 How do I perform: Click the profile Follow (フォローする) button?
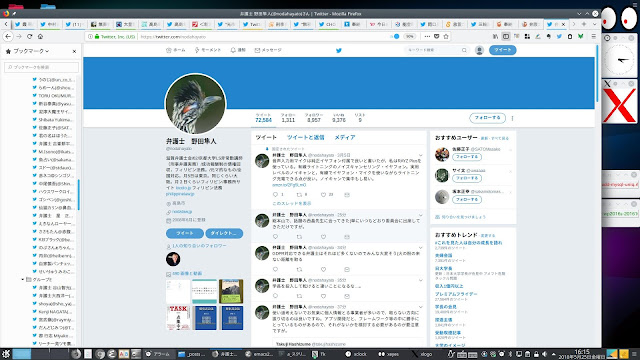(x=487, y=118)
